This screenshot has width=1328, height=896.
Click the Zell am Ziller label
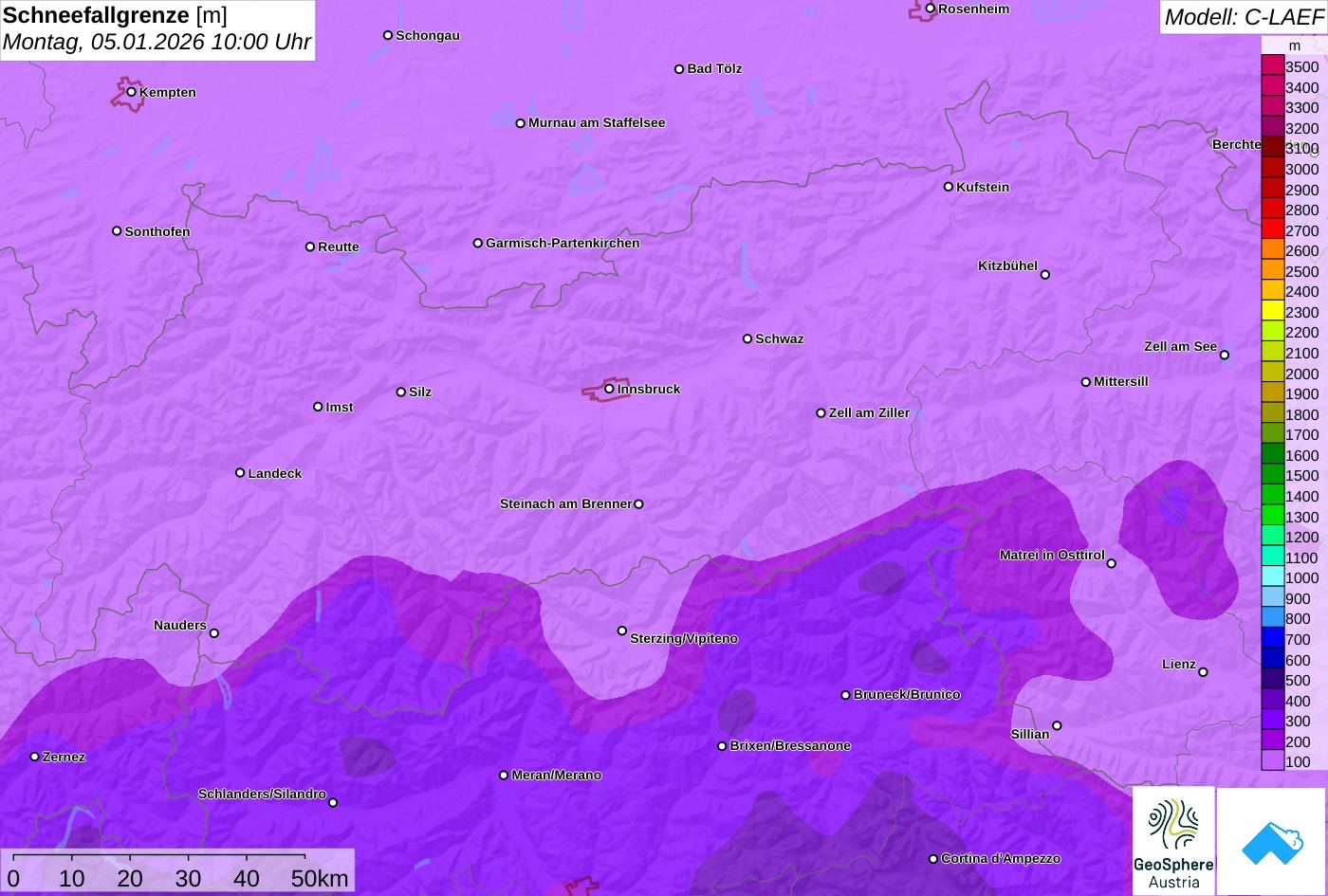point(869,412)
